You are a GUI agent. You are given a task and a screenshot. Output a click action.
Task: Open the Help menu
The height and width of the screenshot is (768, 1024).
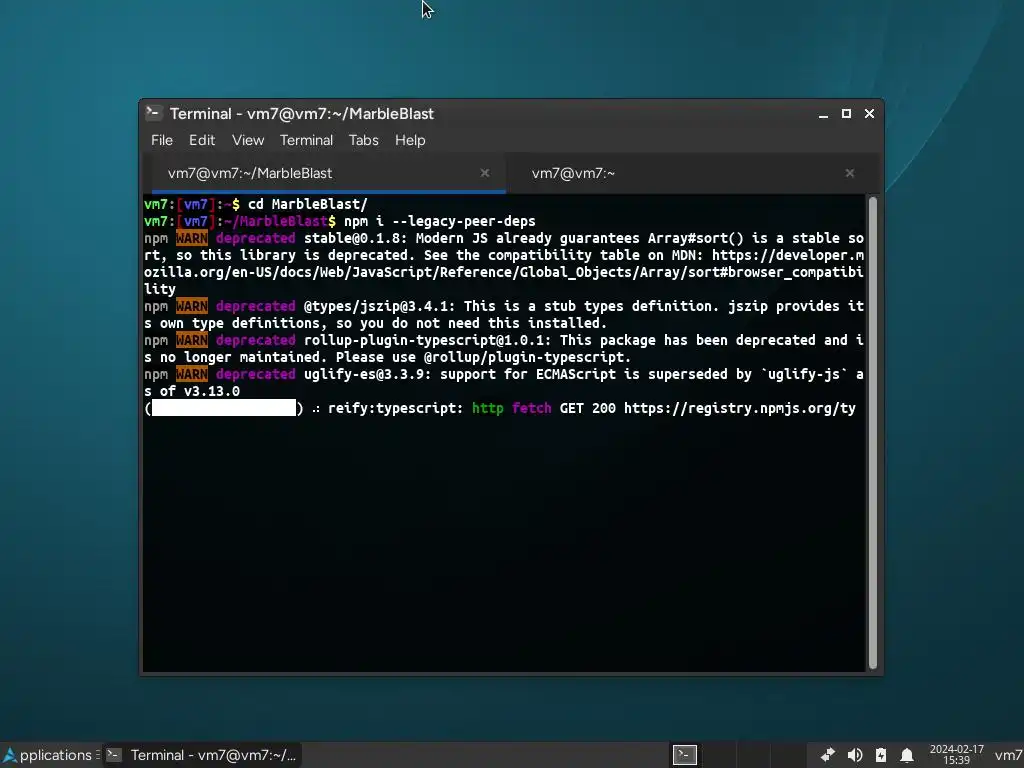click(x=410, y=140)
